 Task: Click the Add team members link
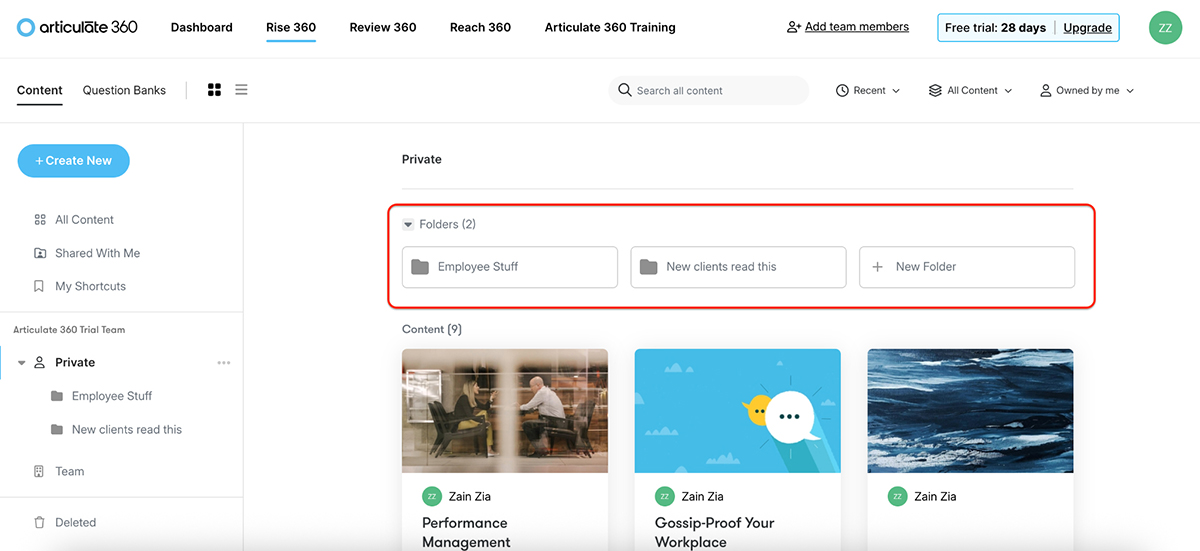[x=848, y=27]
